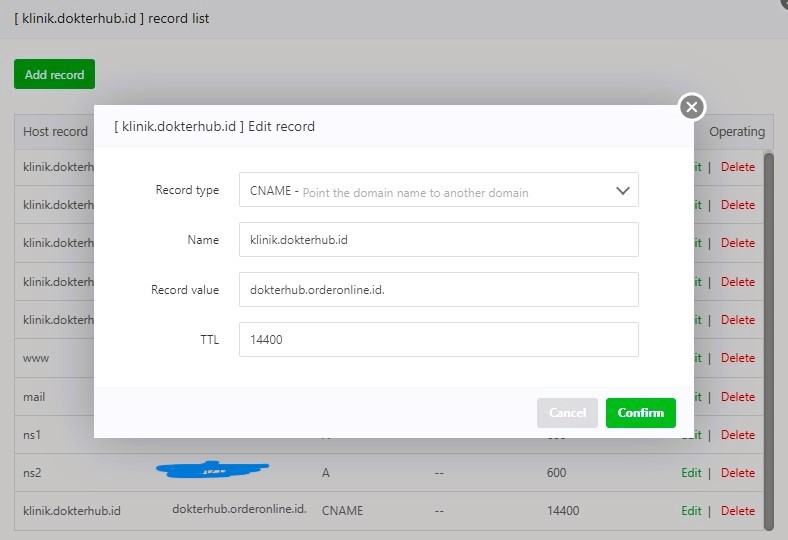Delete the www record
This screenshot has width=788, height=540.
tap(738, 358)
